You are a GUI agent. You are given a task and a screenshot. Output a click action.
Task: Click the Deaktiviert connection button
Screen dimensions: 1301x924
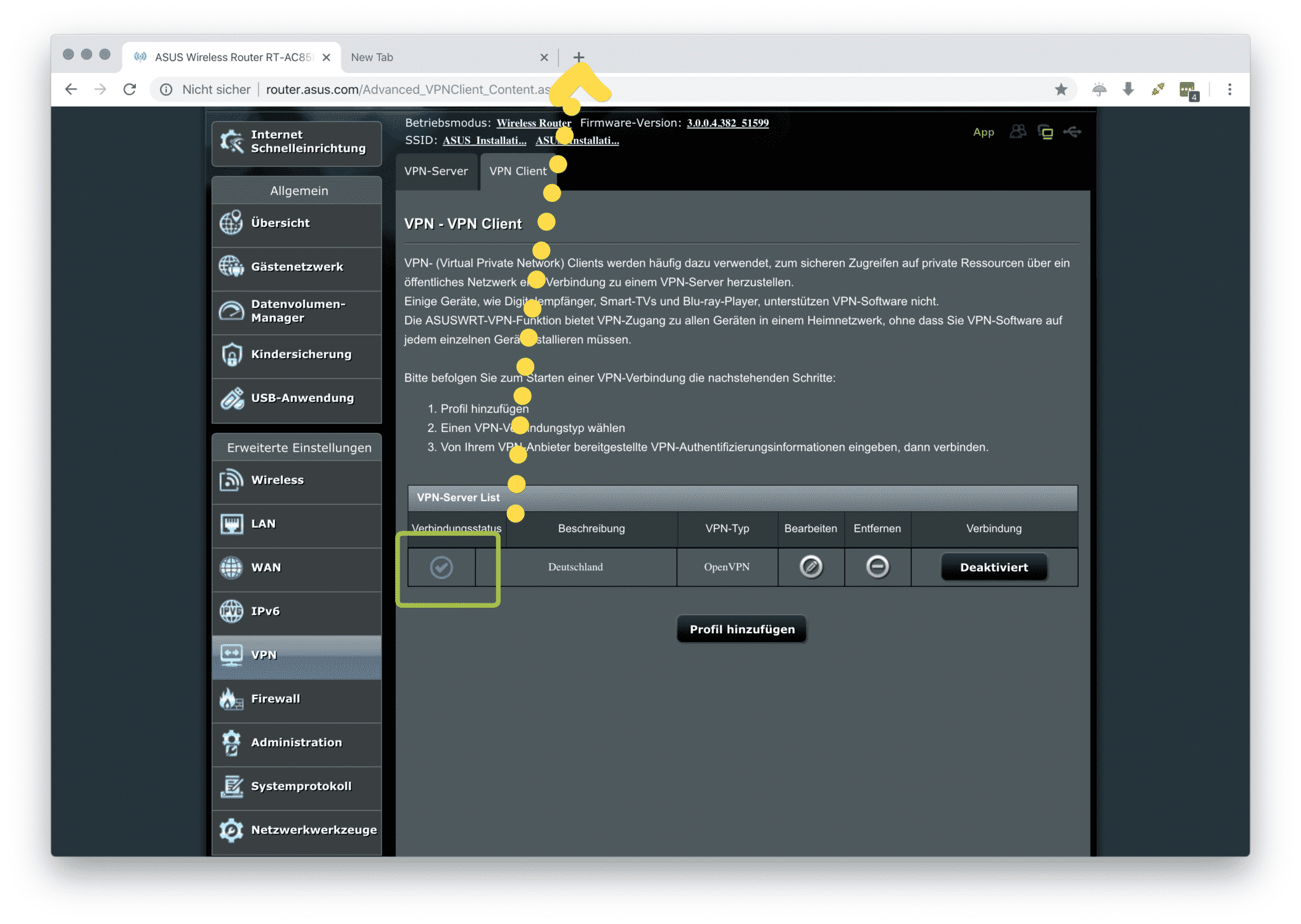click(x=994, y=567)
